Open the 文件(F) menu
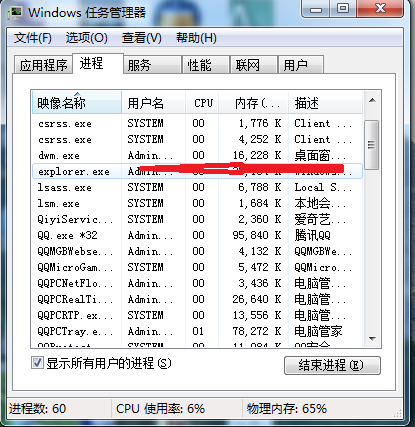Image resolution: width=415 pixels, height=427 pixels. point(33,37)
